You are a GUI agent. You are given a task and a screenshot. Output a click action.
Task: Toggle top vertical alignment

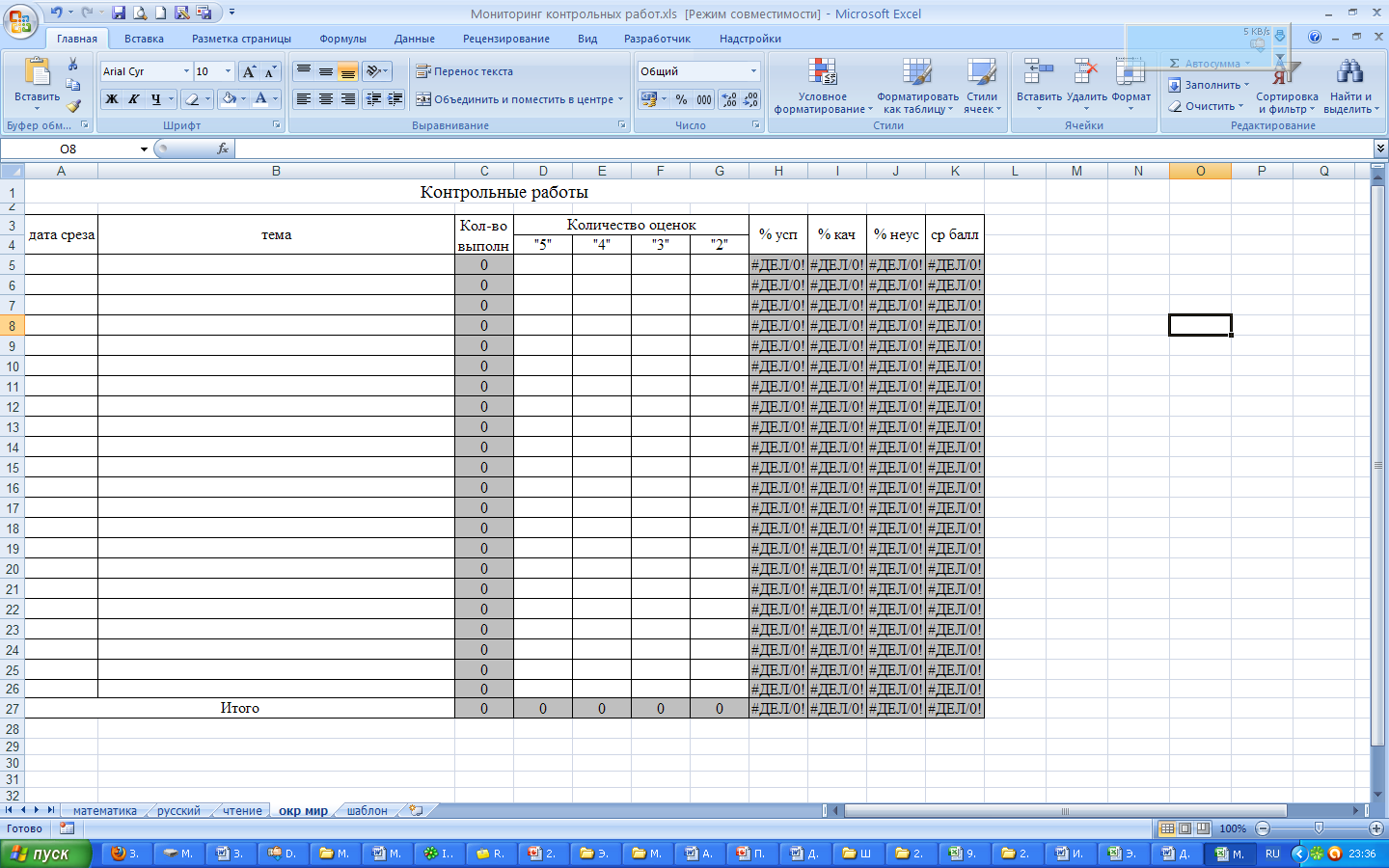click(x=303, y=71)
